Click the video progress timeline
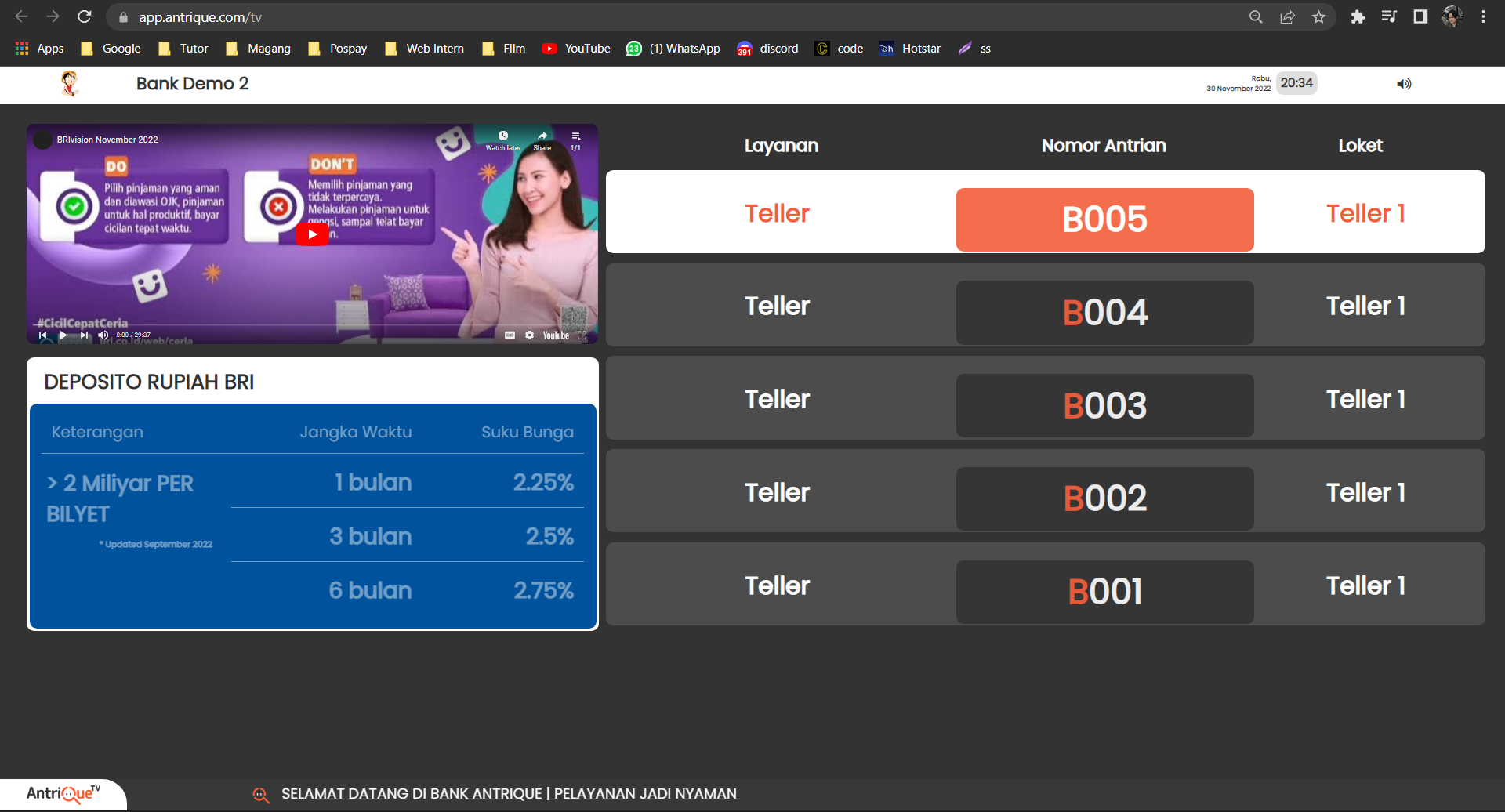The image size is (1505, 812). [314, 327]
